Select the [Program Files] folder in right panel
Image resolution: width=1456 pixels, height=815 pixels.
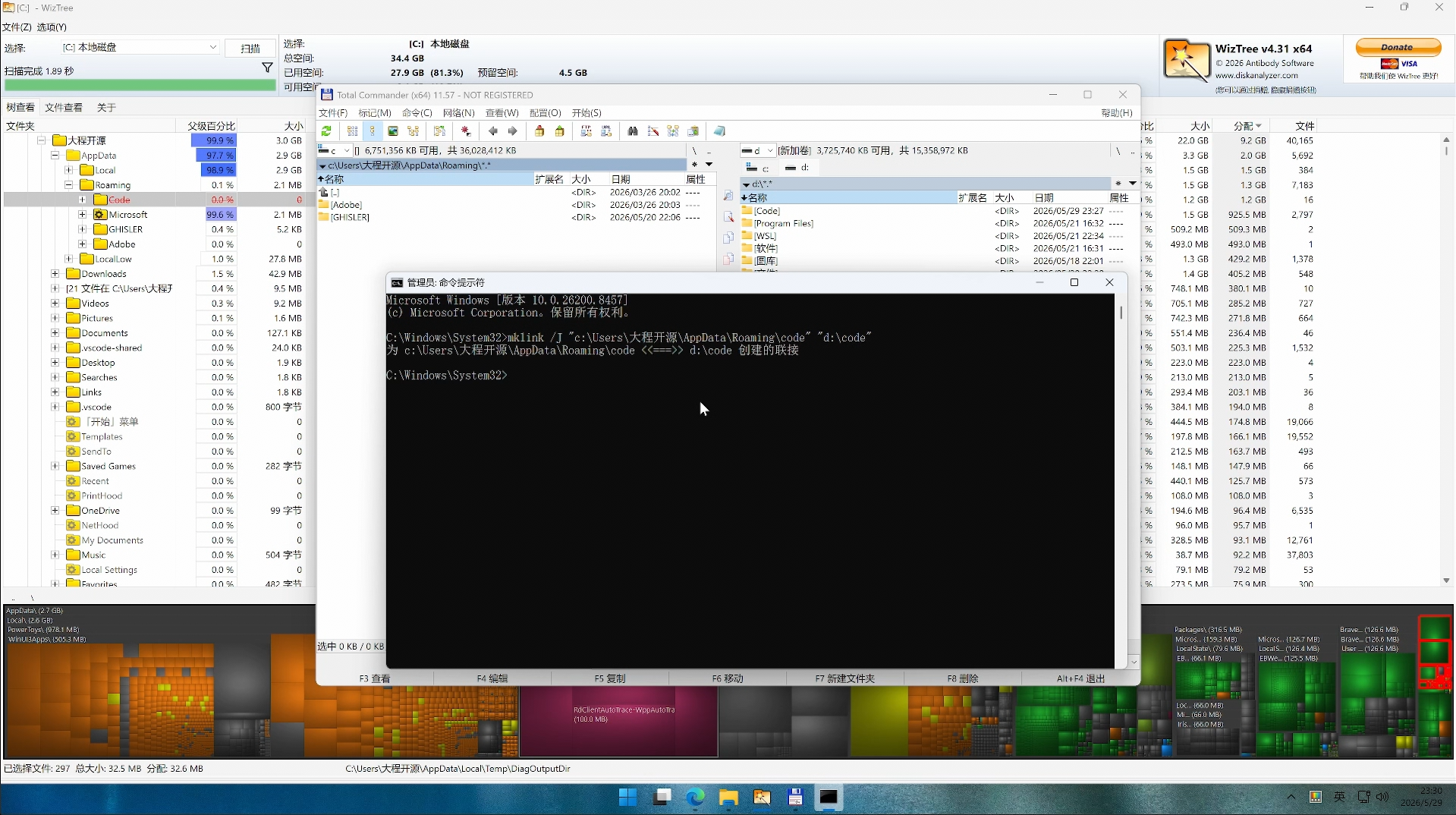click(783, 224)
